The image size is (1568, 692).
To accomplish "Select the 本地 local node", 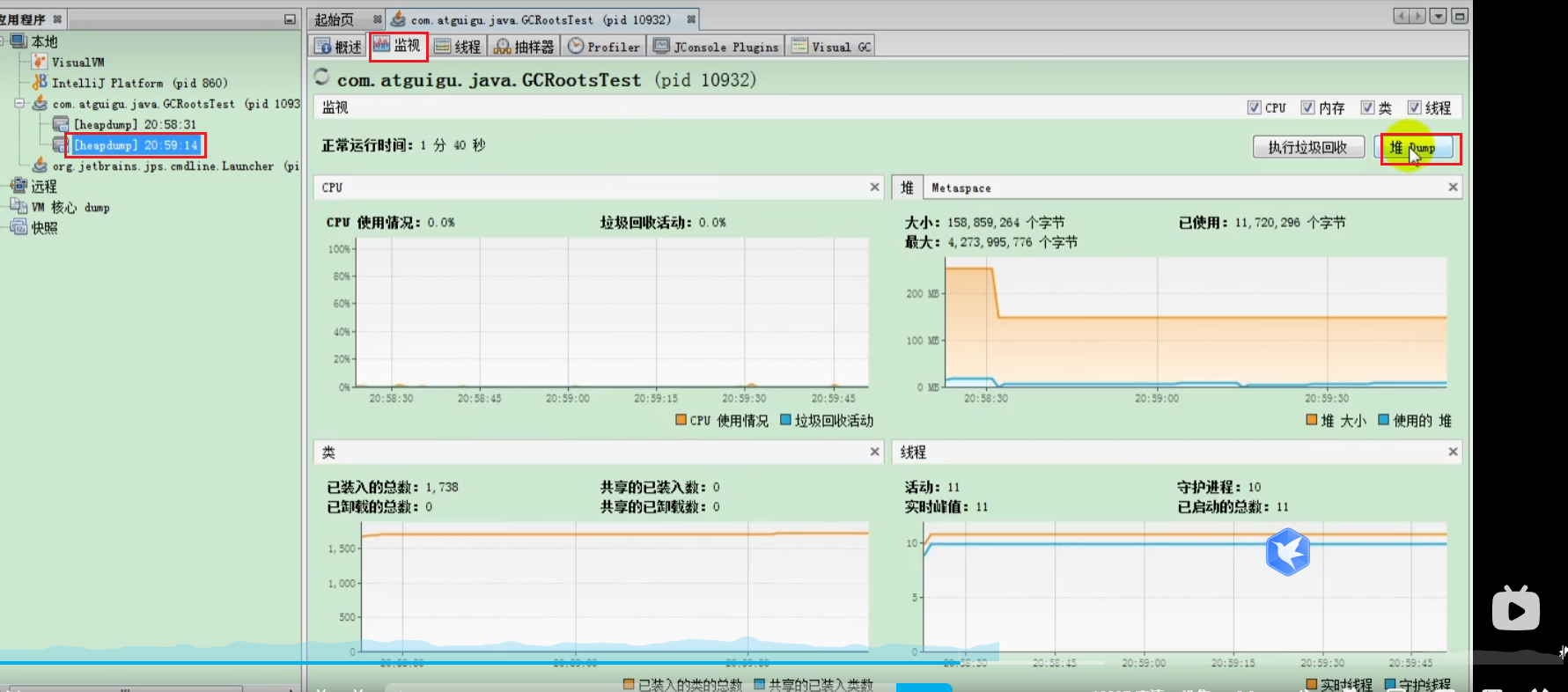I will click(44, 41).
